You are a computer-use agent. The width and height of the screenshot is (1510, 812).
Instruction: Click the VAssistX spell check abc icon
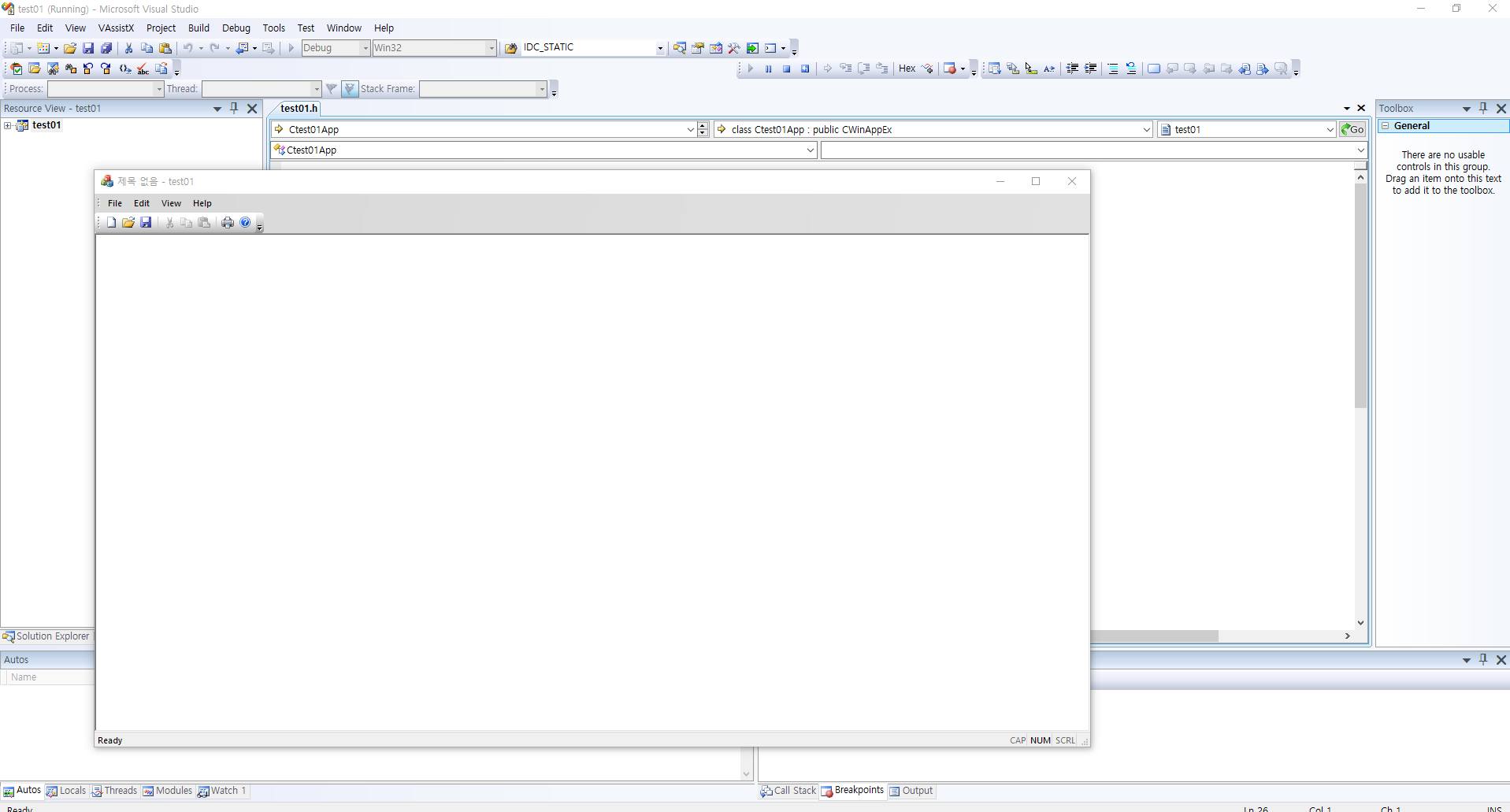143,69
